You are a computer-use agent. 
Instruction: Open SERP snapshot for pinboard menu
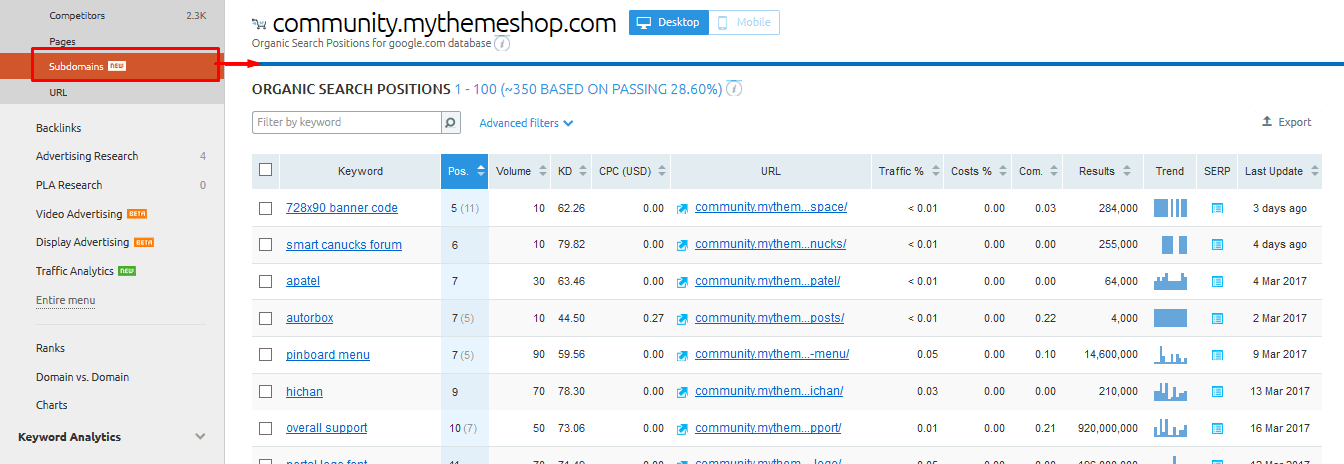point(1217,355)
